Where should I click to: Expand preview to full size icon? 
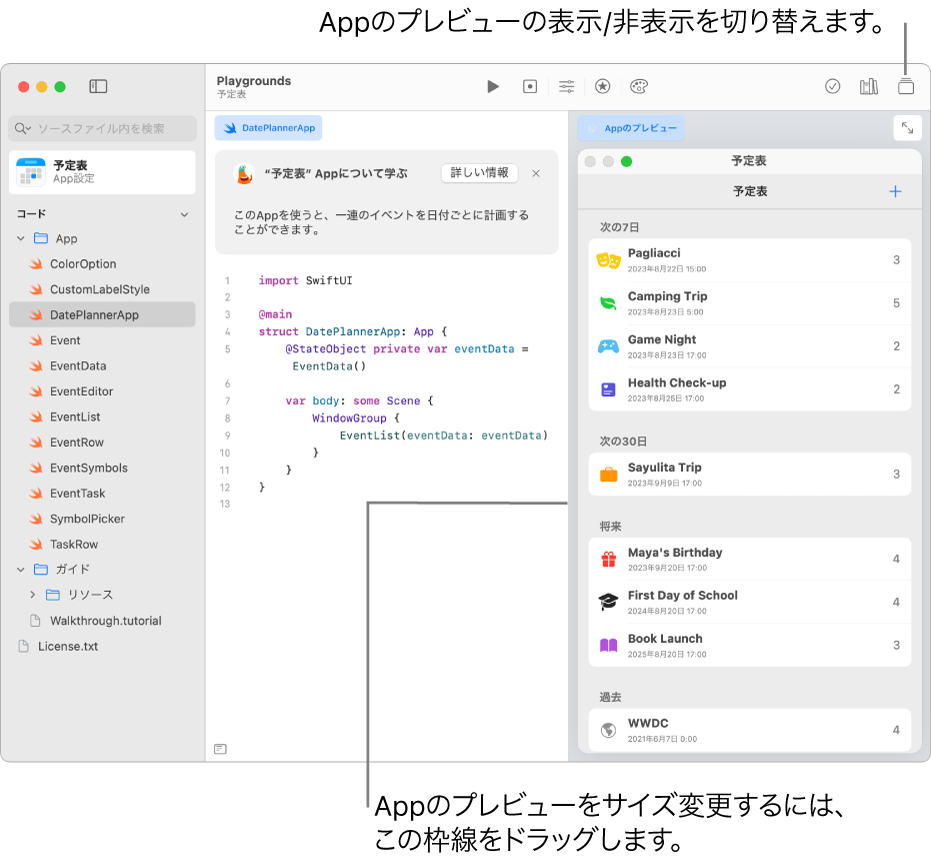[x=907, y=128]
